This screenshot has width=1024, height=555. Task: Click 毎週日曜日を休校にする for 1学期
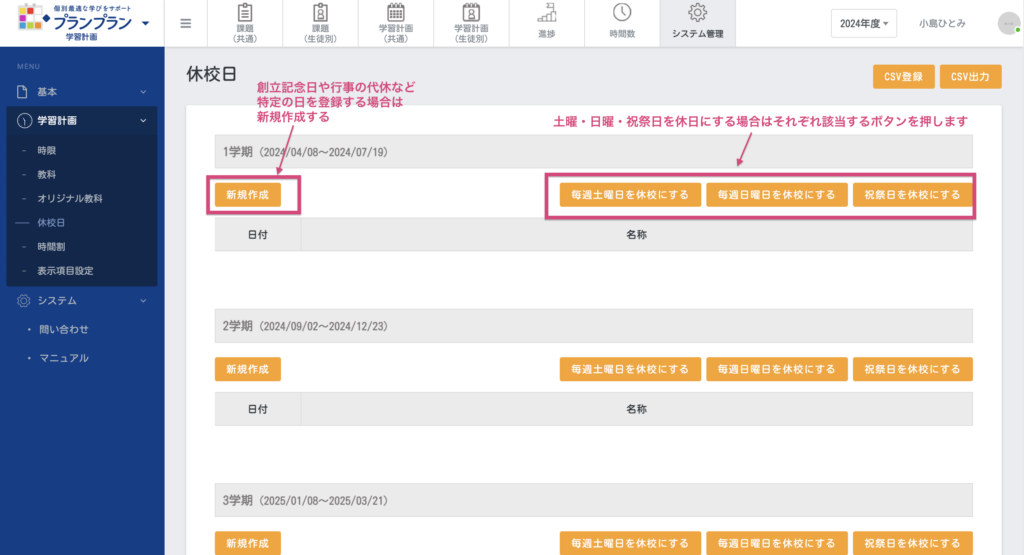tap(776, 195)
